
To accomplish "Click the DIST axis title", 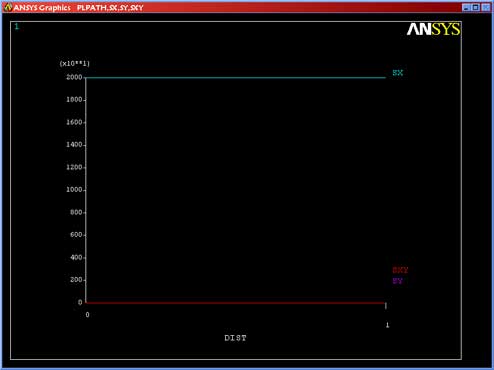I will [235, 338].
